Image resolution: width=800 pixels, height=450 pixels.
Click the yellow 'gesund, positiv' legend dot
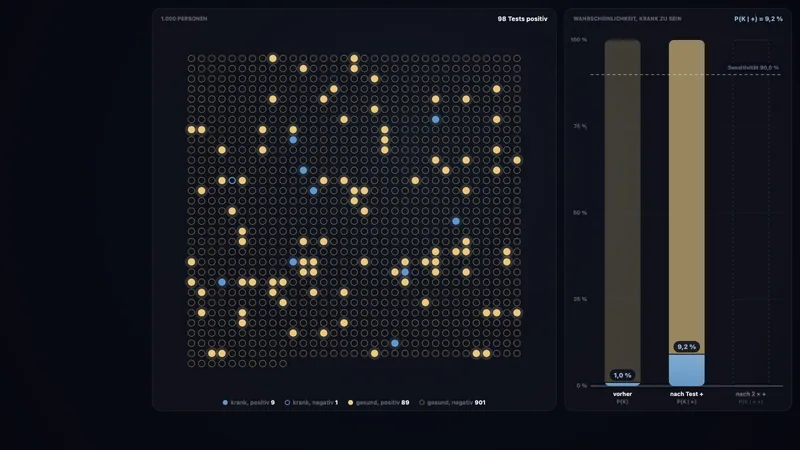pyautogui.click(x=351, y=403)
